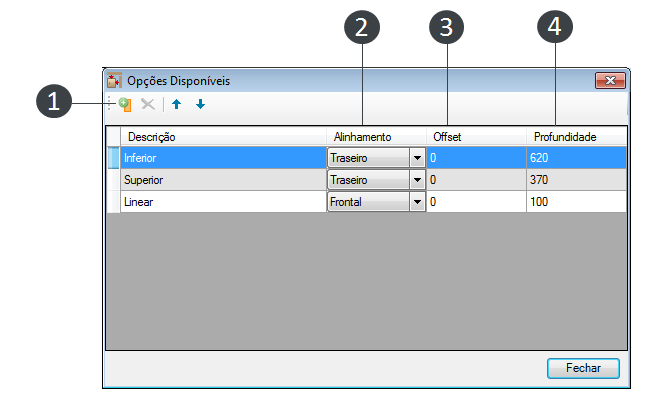Viewport: 655px width, 394px height.
Task: Open Alinhamento dropdown for Superior row
Action: click(x=417, y=180)
